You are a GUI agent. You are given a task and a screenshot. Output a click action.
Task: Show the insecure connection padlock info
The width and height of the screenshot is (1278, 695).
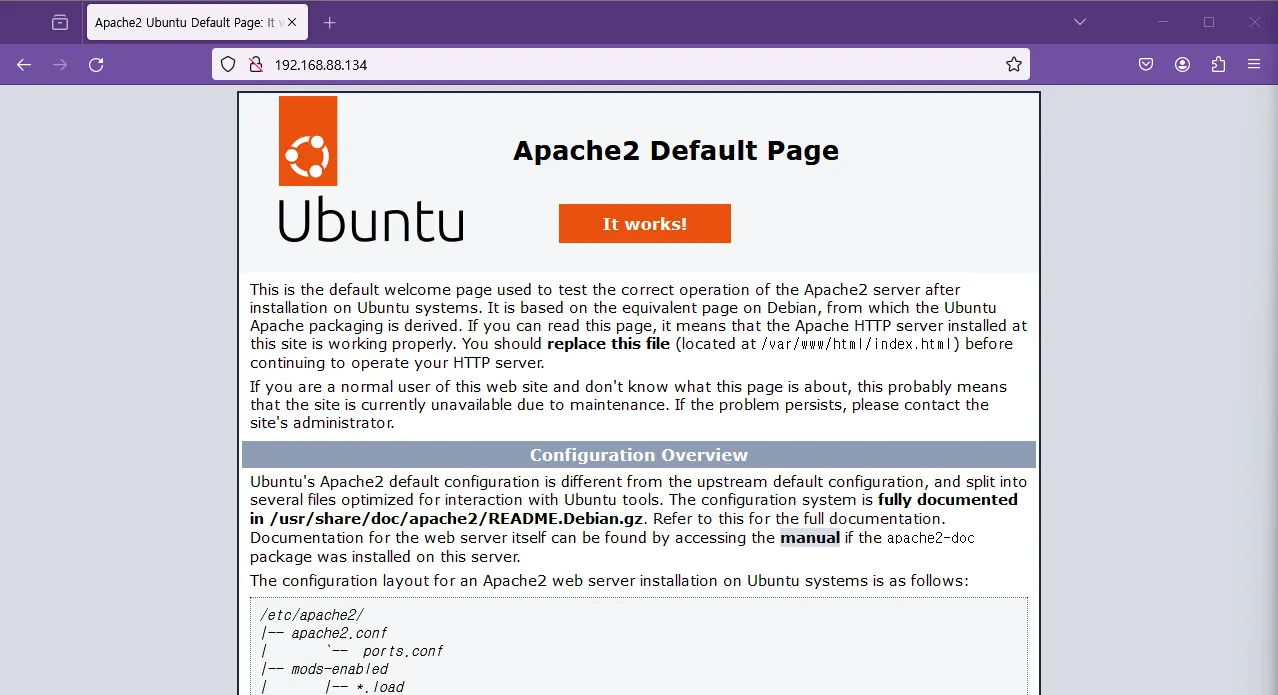pyautogui.click(x=255, y=64)
